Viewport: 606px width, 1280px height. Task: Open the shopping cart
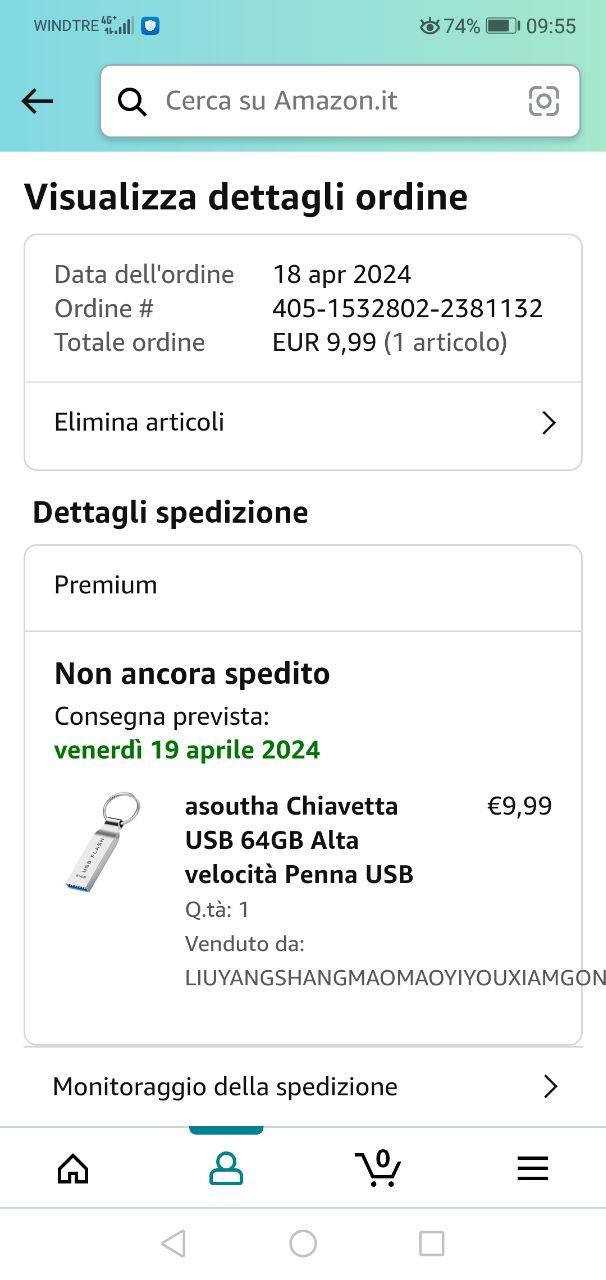point(378,1168)
